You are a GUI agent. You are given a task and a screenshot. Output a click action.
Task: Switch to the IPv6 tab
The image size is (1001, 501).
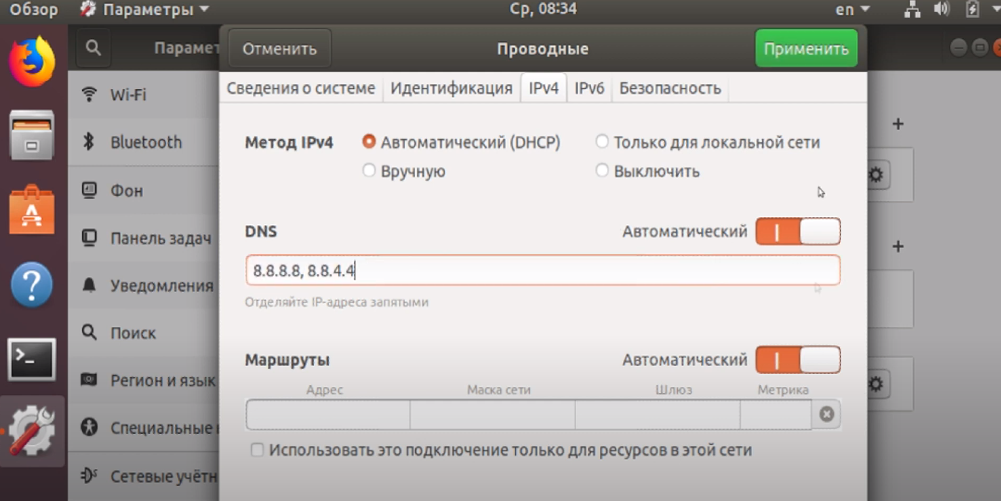pyautogui.click(x=589, y=88)
